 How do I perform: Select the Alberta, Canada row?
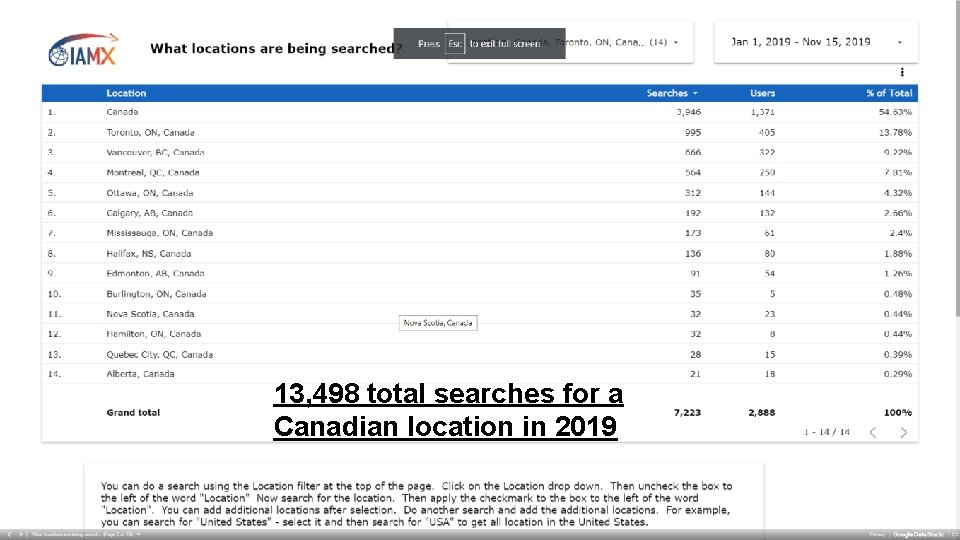click(479, 374)
